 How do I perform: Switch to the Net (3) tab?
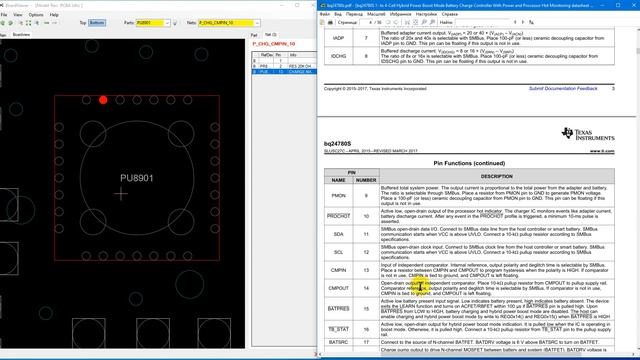pyautogui.click(x=271, y=35)
